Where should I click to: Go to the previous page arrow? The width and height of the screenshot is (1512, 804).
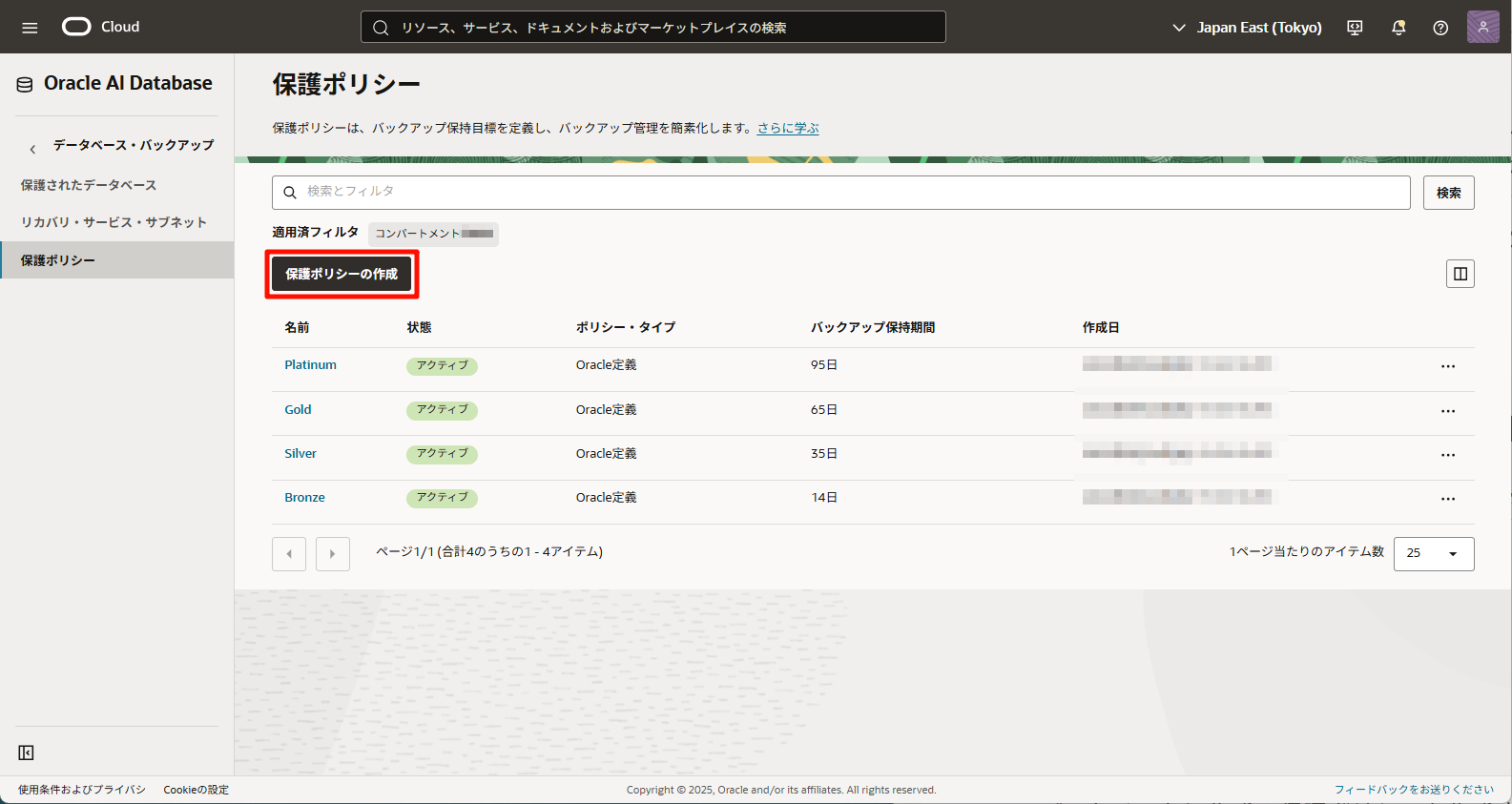pyautogui.click(x=289, y=554)
